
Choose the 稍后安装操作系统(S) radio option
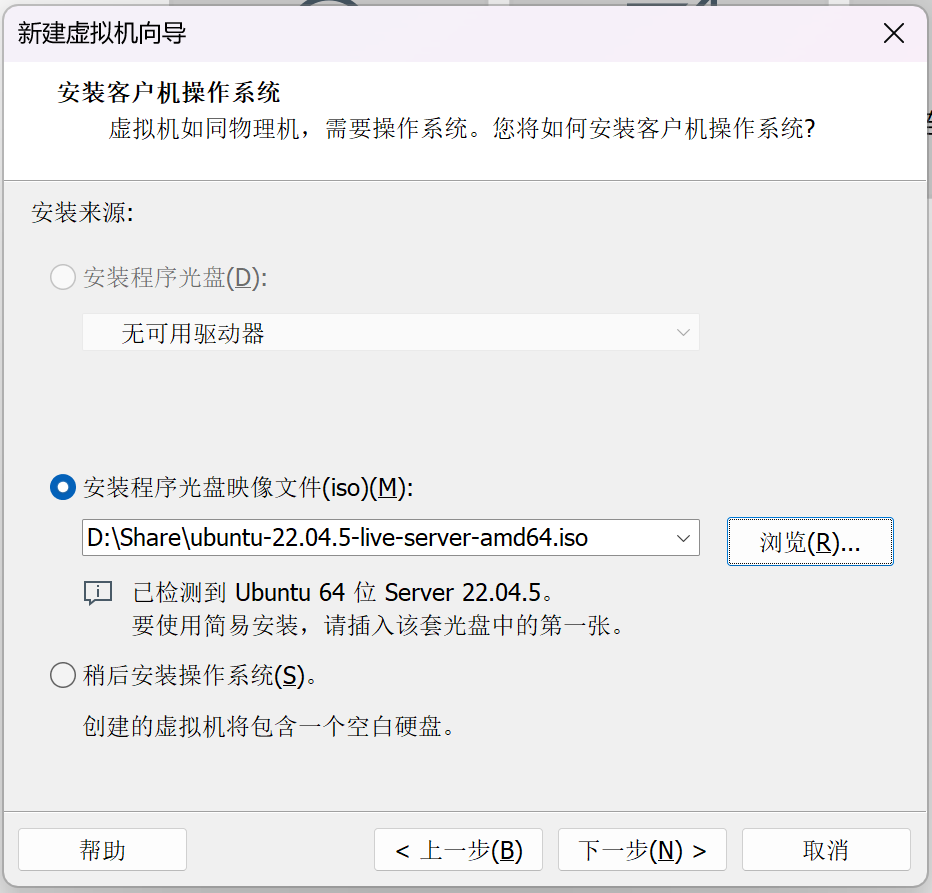(63, 675)
